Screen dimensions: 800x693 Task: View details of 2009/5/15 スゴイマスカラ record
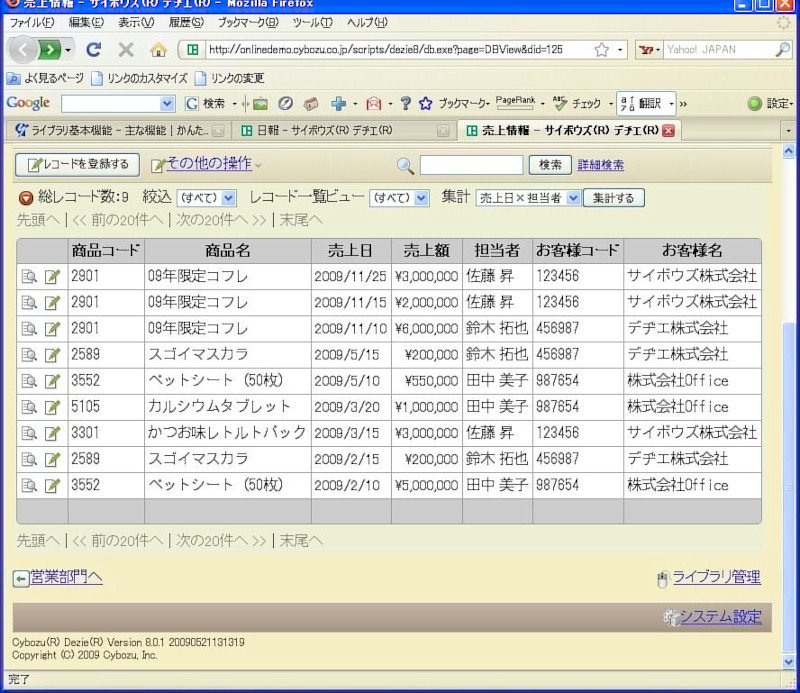tap(29, 355)
